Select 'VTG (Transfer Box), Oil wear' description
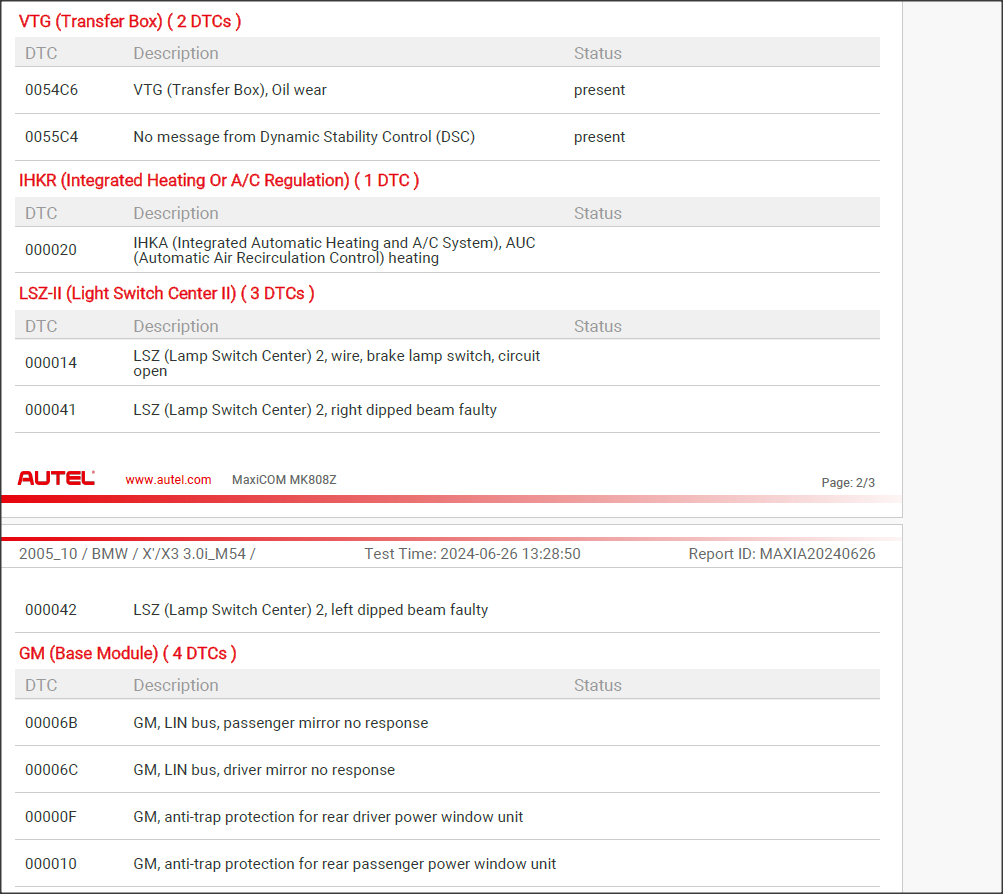Image resolution: width=1003 pixels, height=894 pixels. [x=230, y=90]
